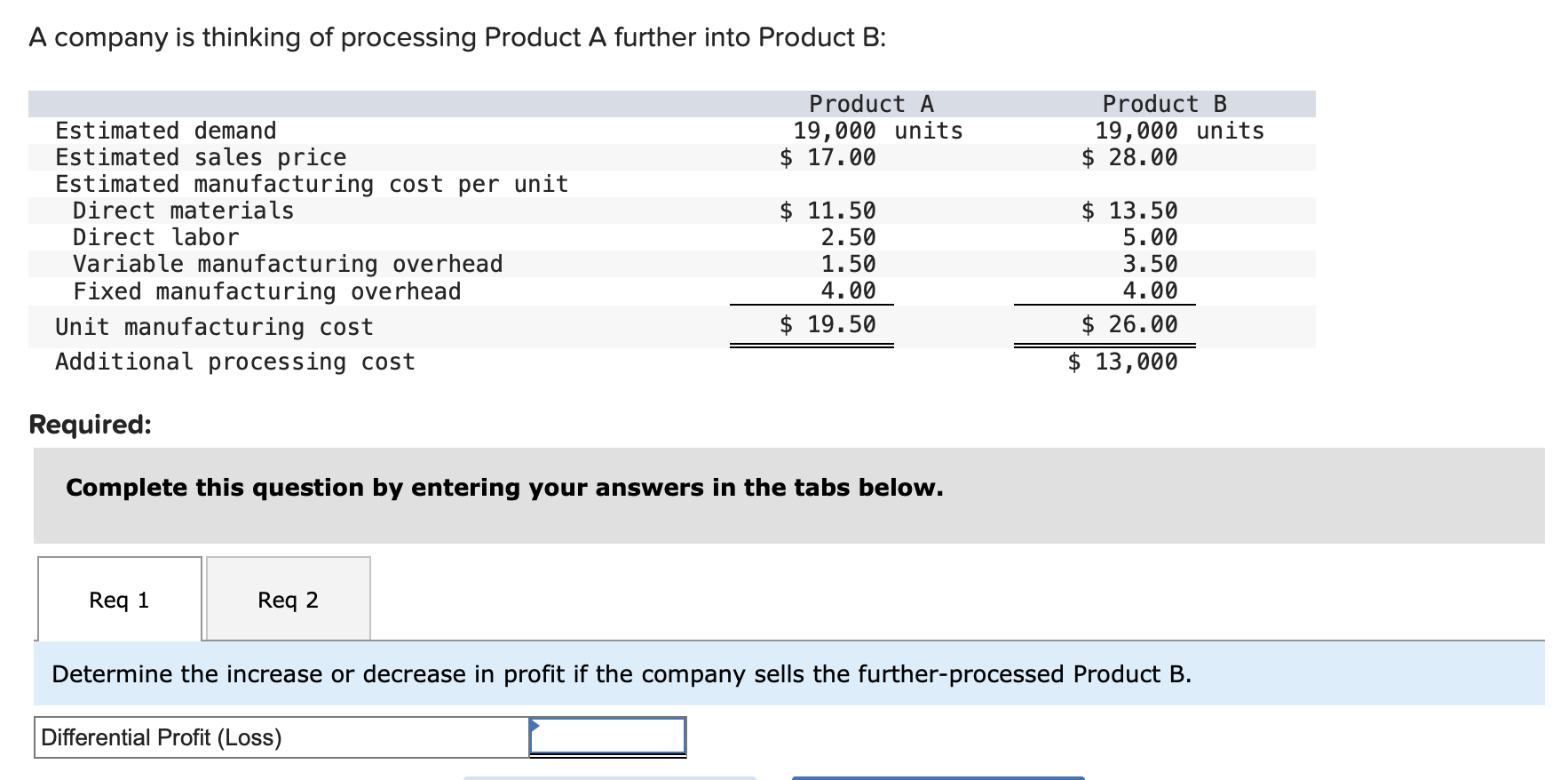Viewport: 1568px width, 780px height.
Task: Click Product B unit manufacturing cost $ 26.00
Action: [1129, 324]
